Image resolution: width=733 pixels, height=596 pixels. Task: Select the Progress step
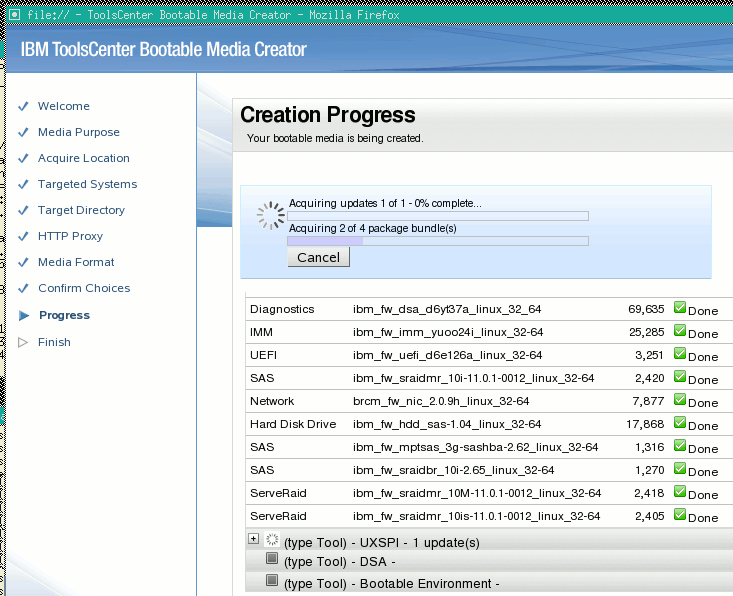[65, 316]
